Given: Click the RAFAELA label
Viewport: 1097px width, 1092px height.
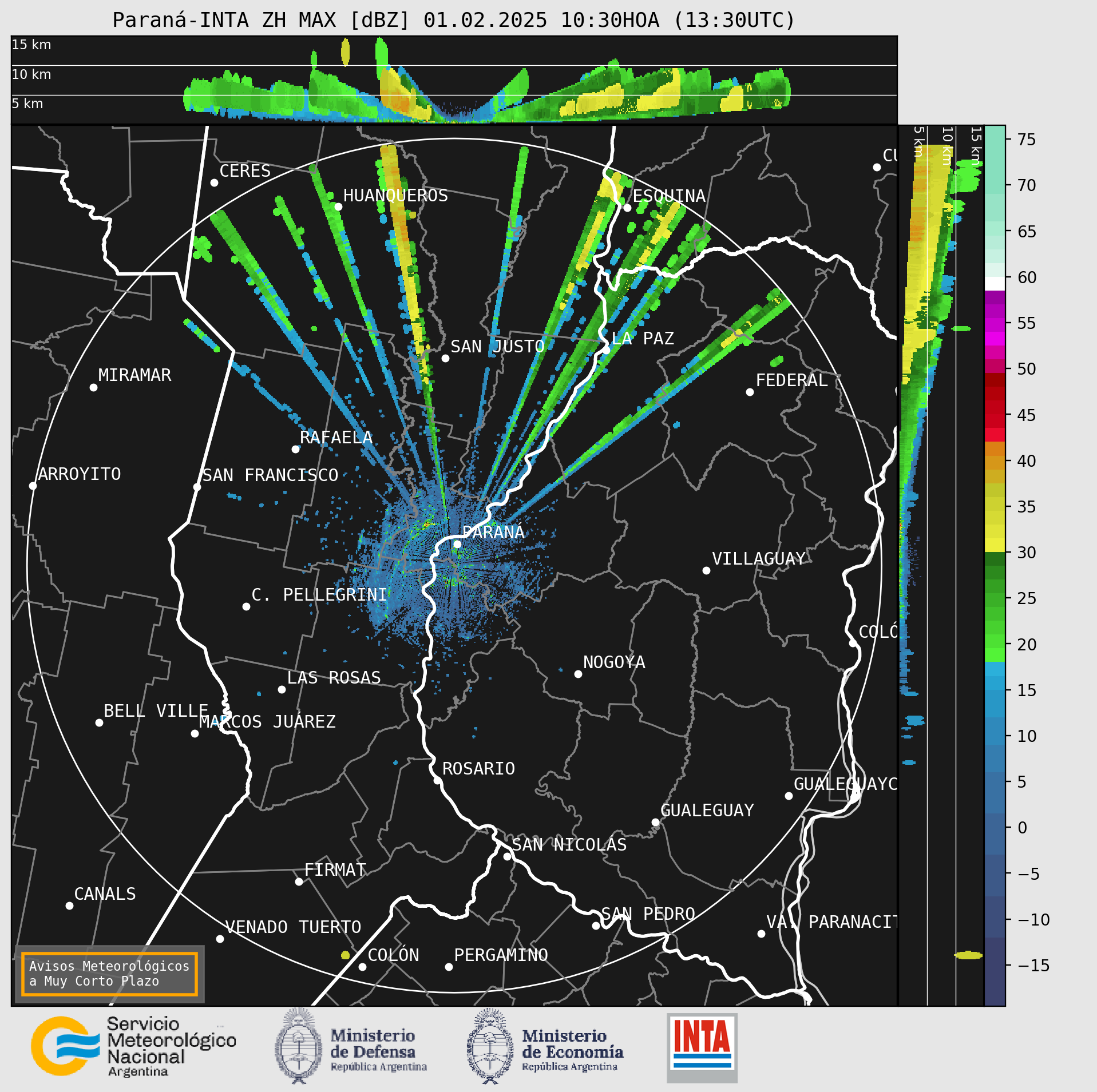Looking at the screenshot, I should tap(336, 437).
